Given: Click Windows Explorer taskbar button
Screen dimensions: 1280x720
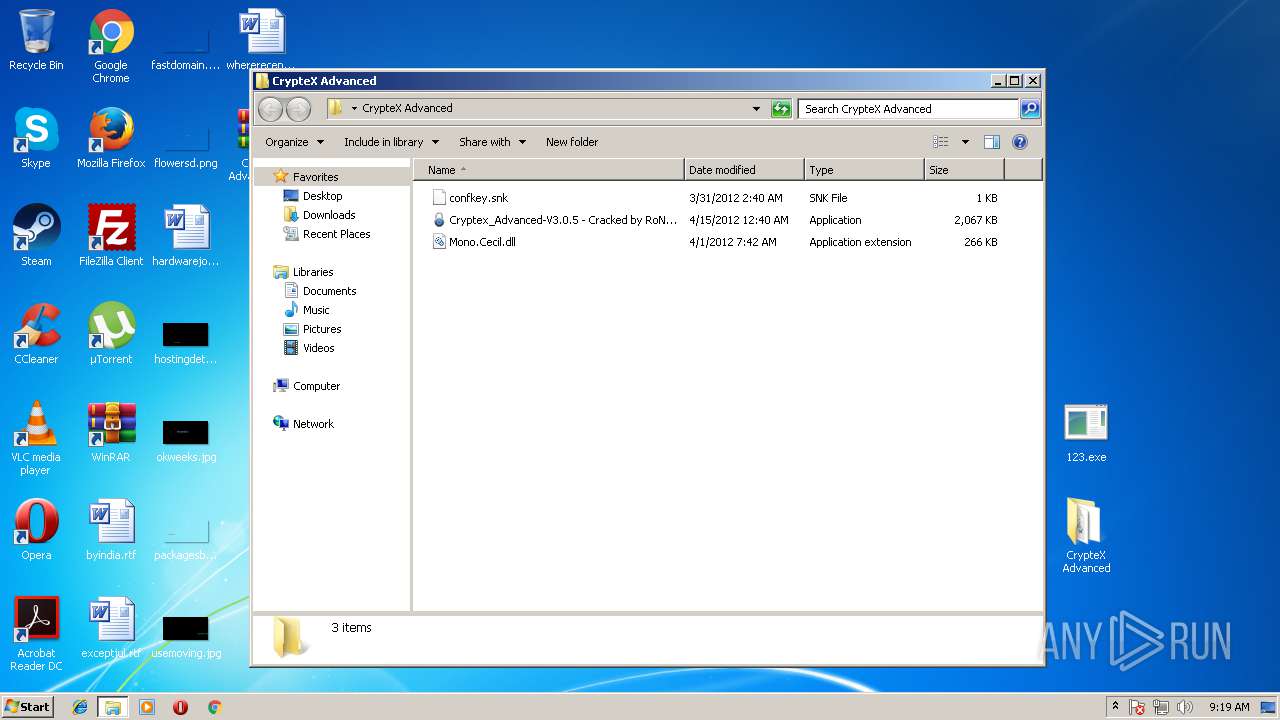Looking at the screenshot, I should point(112,707).
